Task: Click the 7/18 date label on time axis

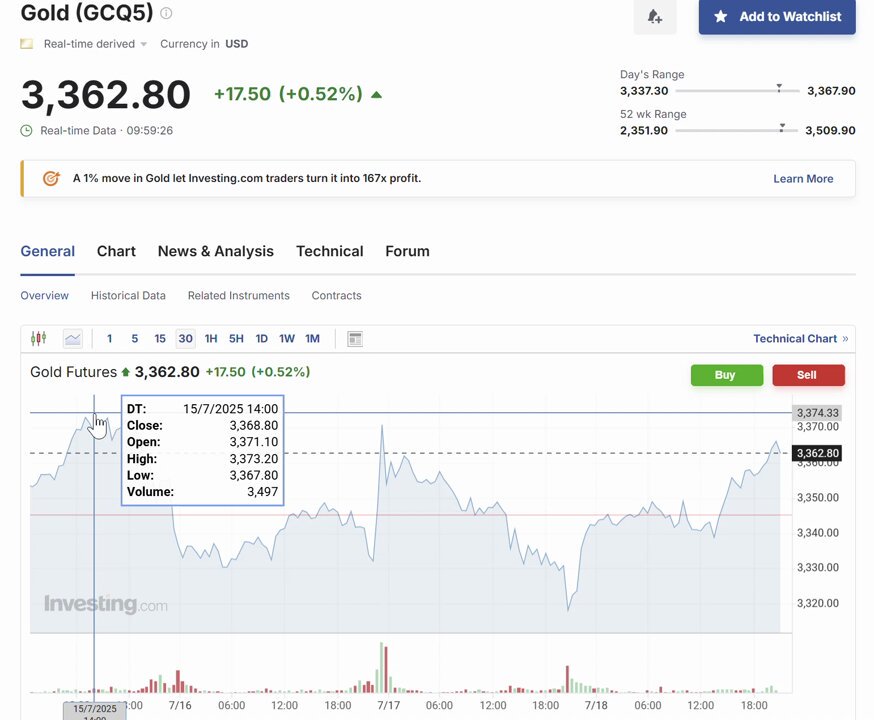Action: [x=596, y=706]
